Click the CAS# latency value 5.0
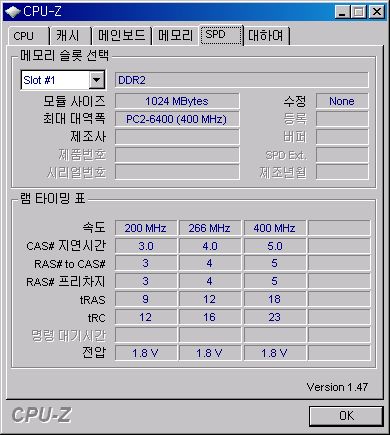The image size is (390, 435). point(275,246)
